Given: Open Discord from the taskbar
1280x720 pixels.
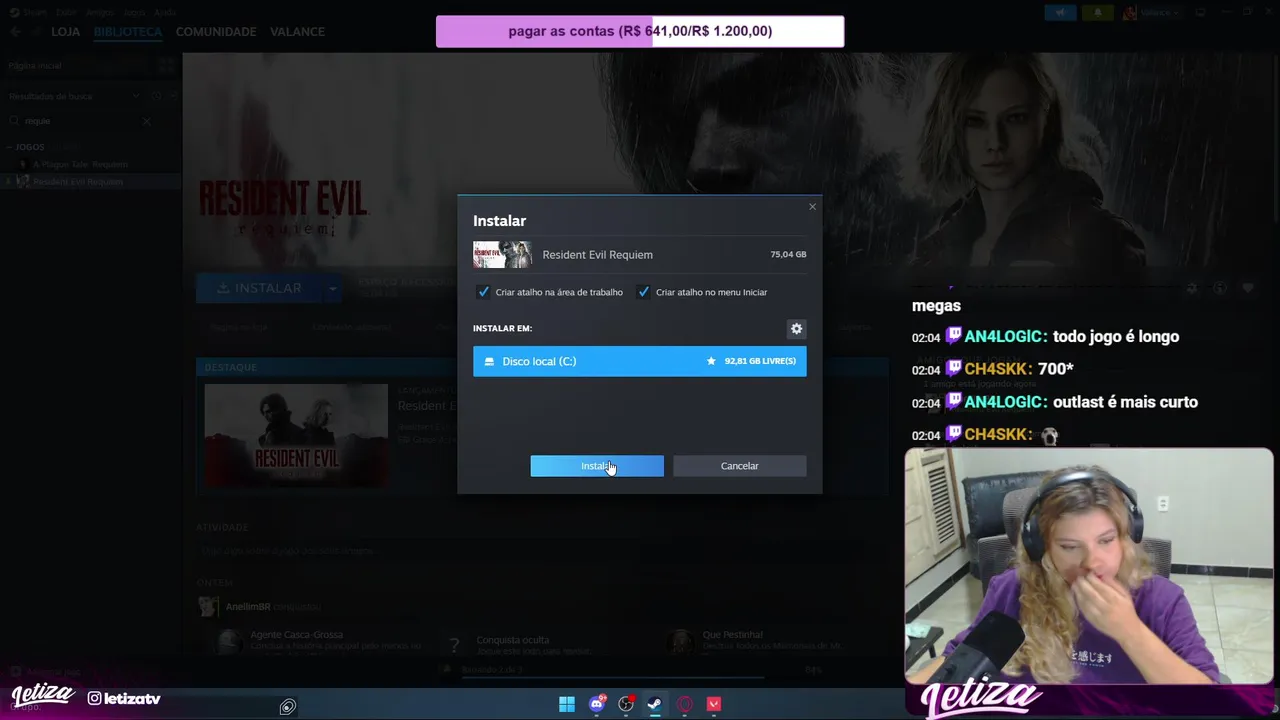Looking at the screenshot, I should [597, 704].
